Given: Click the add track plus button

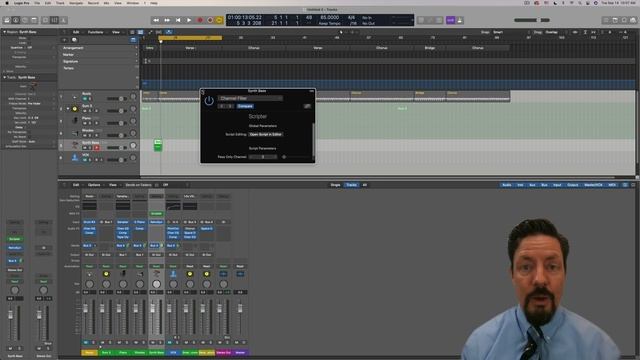Looking at the screenshot, I should (x=64, y=40).
